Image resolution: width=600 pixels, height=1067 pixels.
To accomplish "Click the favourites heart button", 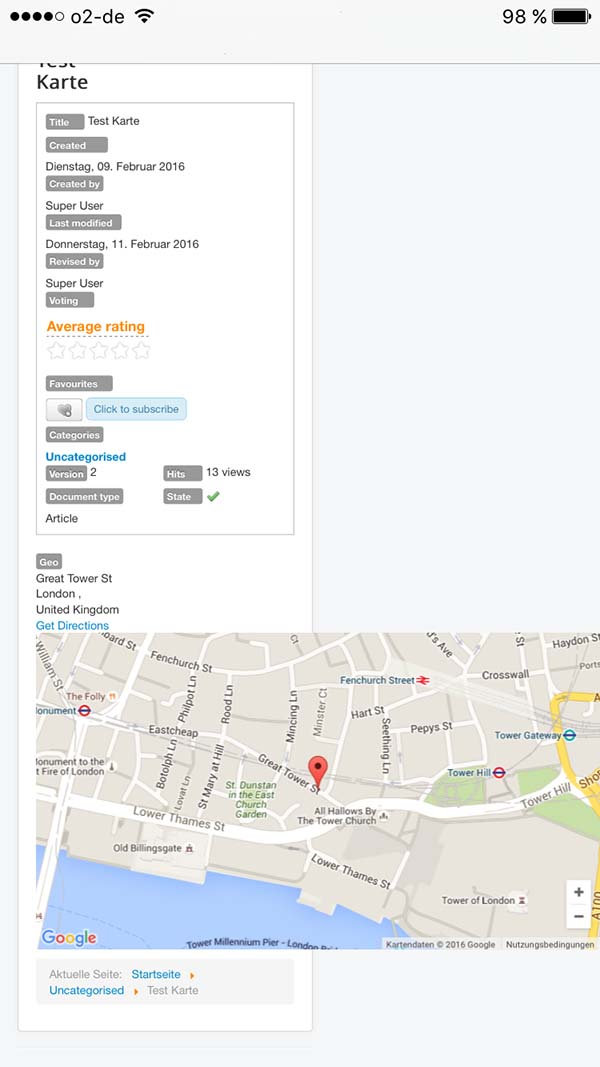I will pos(64,410).
